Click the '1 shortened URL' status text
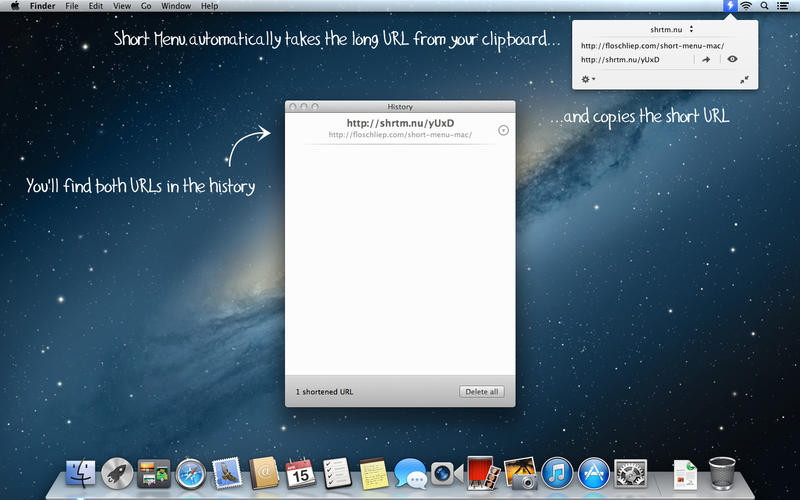The image size is (800, 500). point(324,392)
